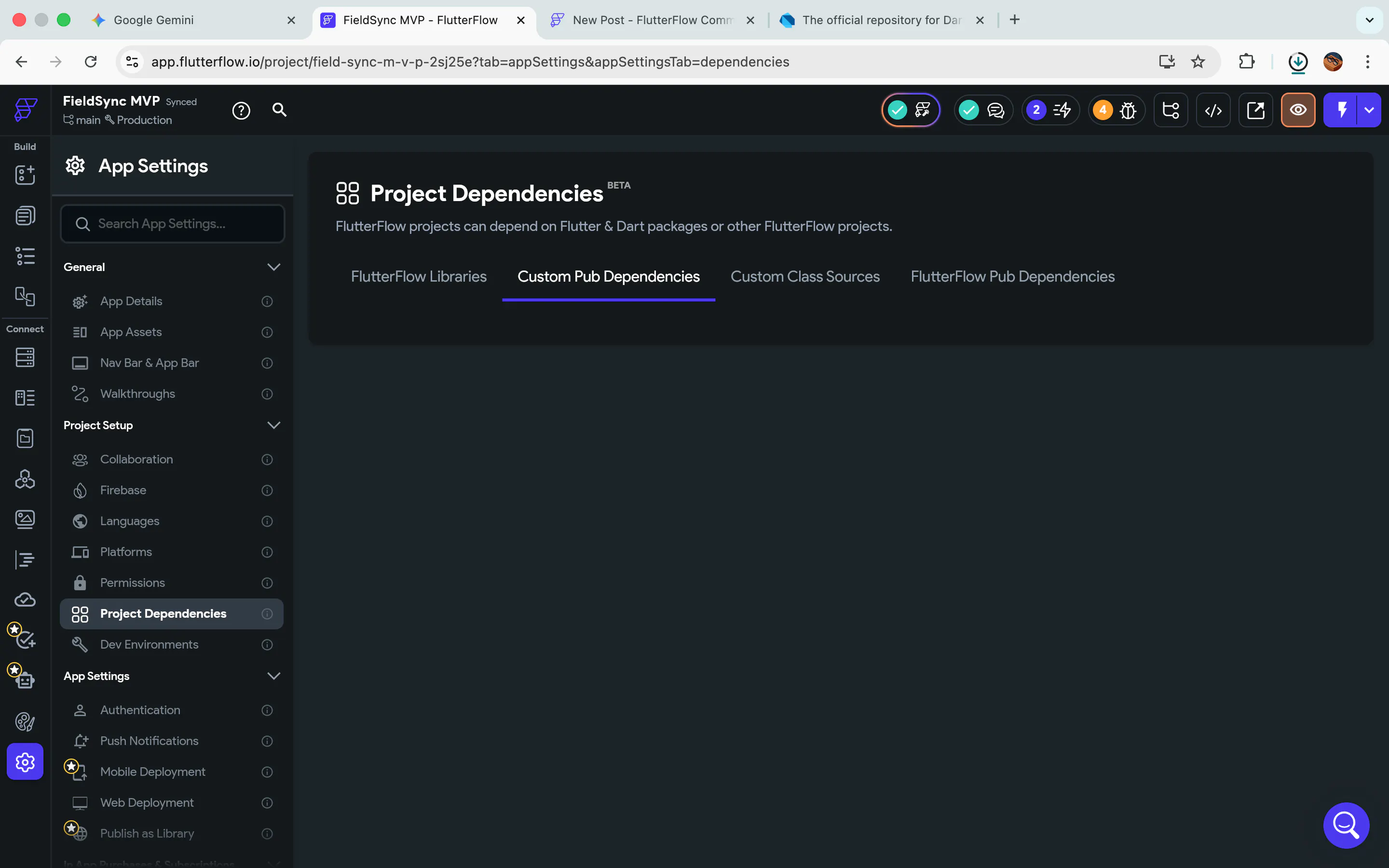This screenshot has height=868, width=1389.
Task: Open the branching icon in top toolbar
Action: [x=1171, y=110]
